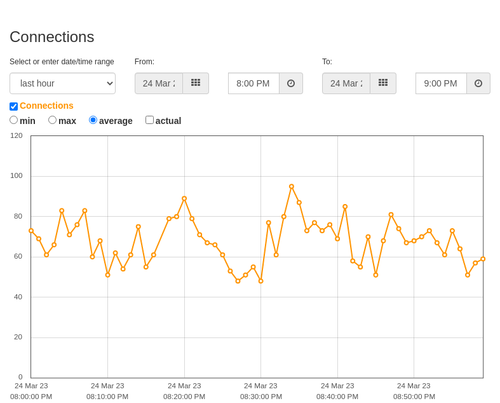Screen dimensions: 500x403
Task: Select the max radio button
Action: [x=52, y=120]
